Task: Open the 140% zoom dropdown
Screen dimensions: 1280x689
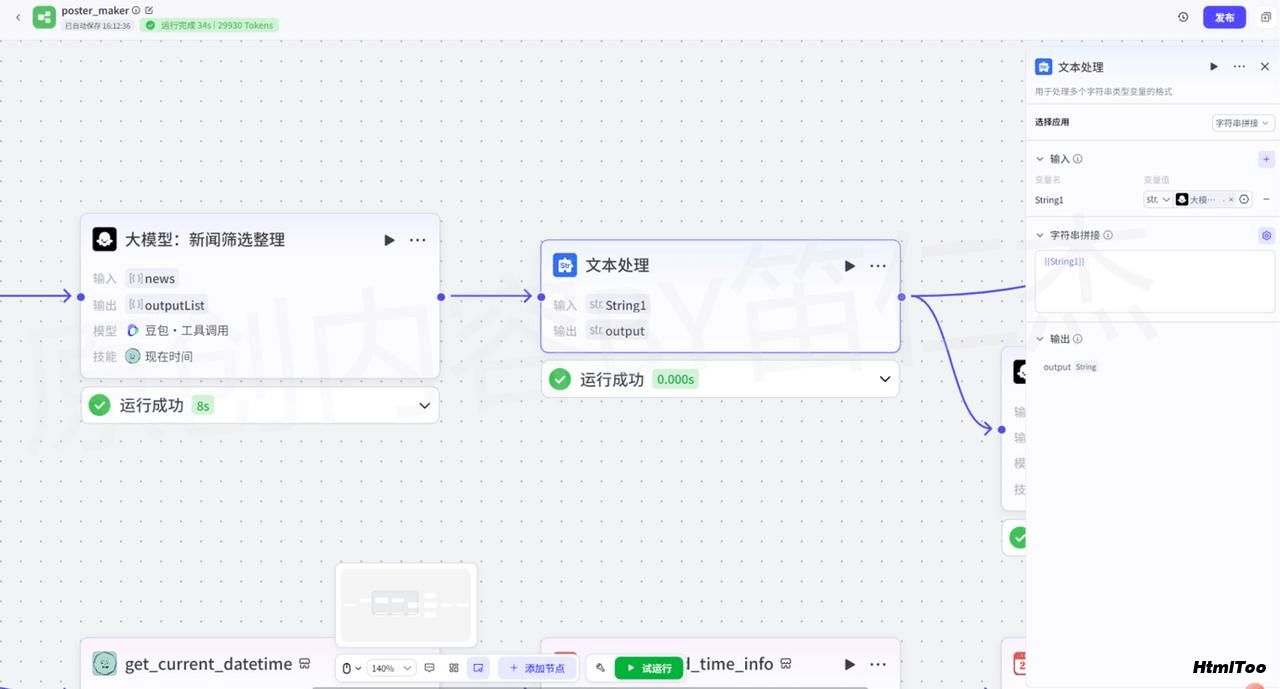Action: (x=391, y=668)
